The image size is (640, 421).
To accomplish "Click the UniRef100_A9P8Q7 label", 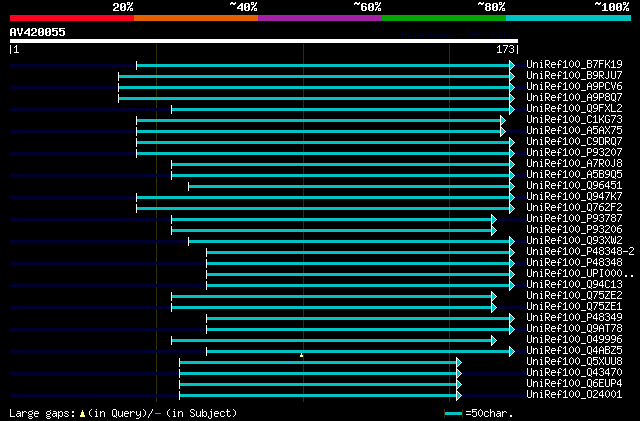I will pos(574,98).
